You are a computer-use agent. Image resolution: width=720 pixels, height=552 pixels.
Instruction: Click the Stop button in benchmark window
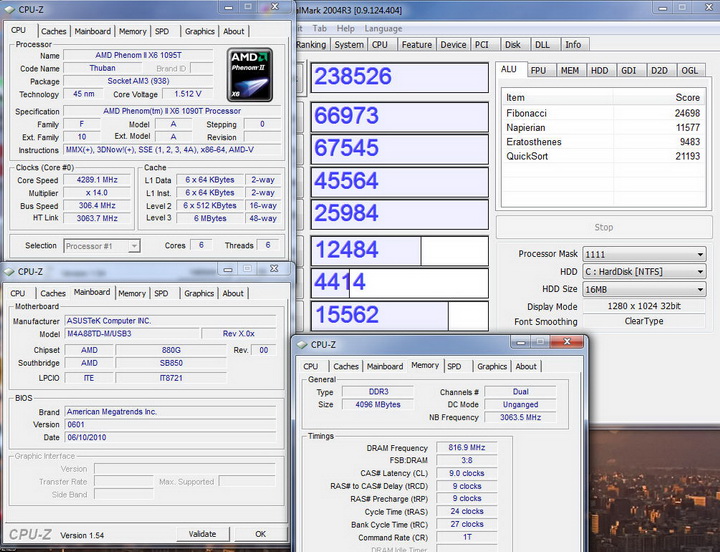point(603,227)
